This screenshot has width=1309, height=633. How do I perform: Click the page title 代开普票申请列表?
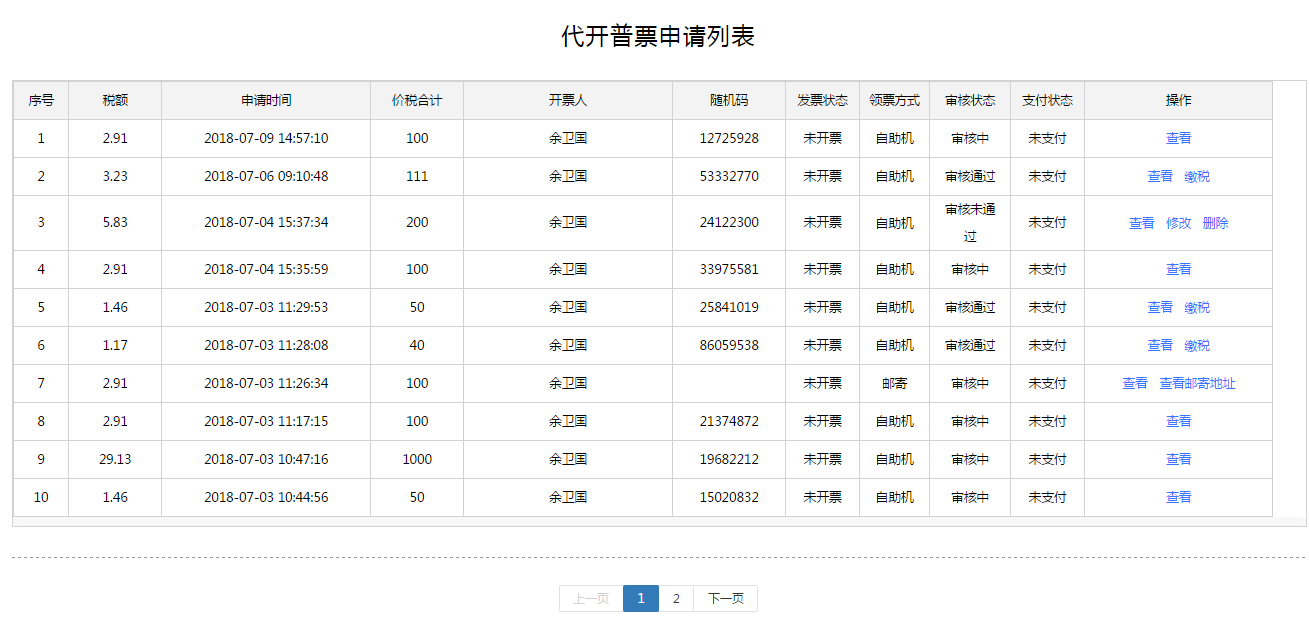657,37
